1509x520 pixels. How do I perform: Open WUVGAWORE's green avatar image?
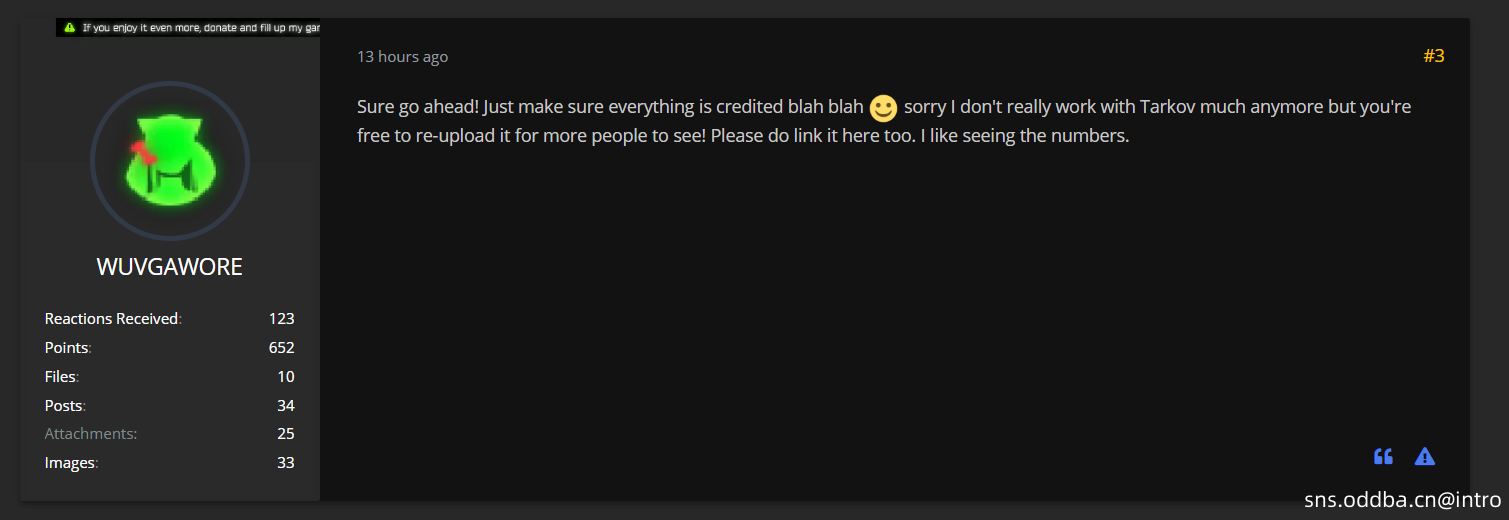click(170, 161)
